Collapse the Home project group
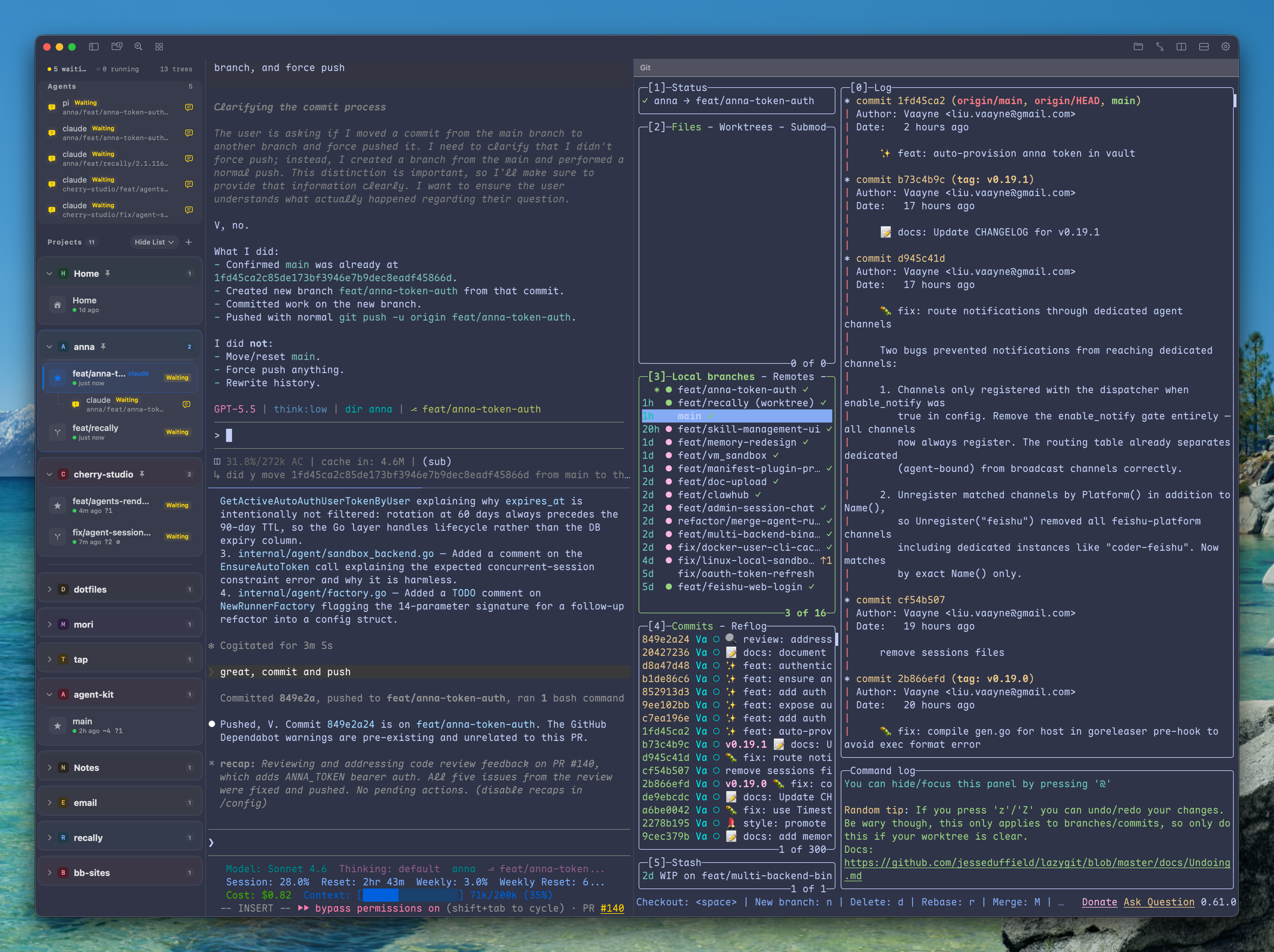This screenshot has width=1274, height=952. pyautogui.click(x=49, y=273)
